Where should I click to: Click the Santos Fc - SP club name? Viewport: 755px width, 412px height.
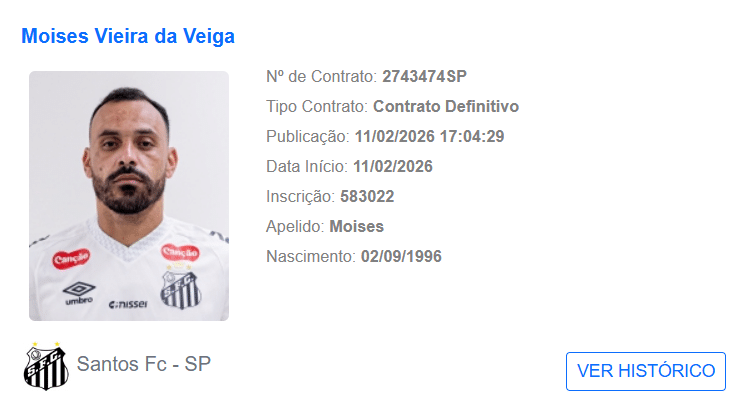[x=143, y=364]
